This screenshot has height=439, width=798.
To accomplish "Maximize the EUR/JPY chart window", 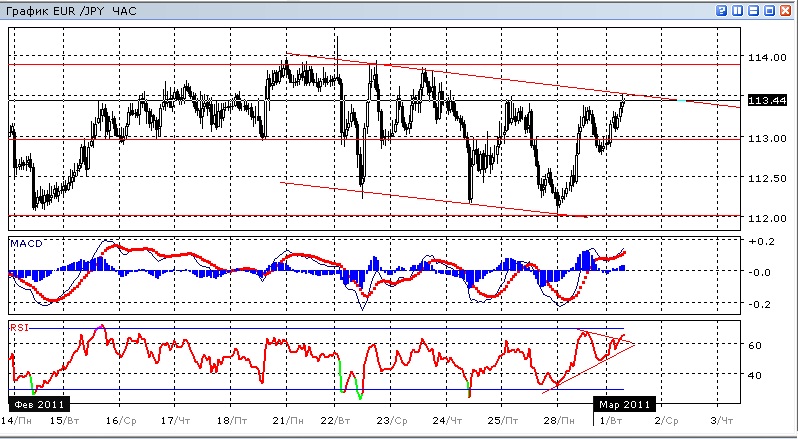I will tap(769, 11).
